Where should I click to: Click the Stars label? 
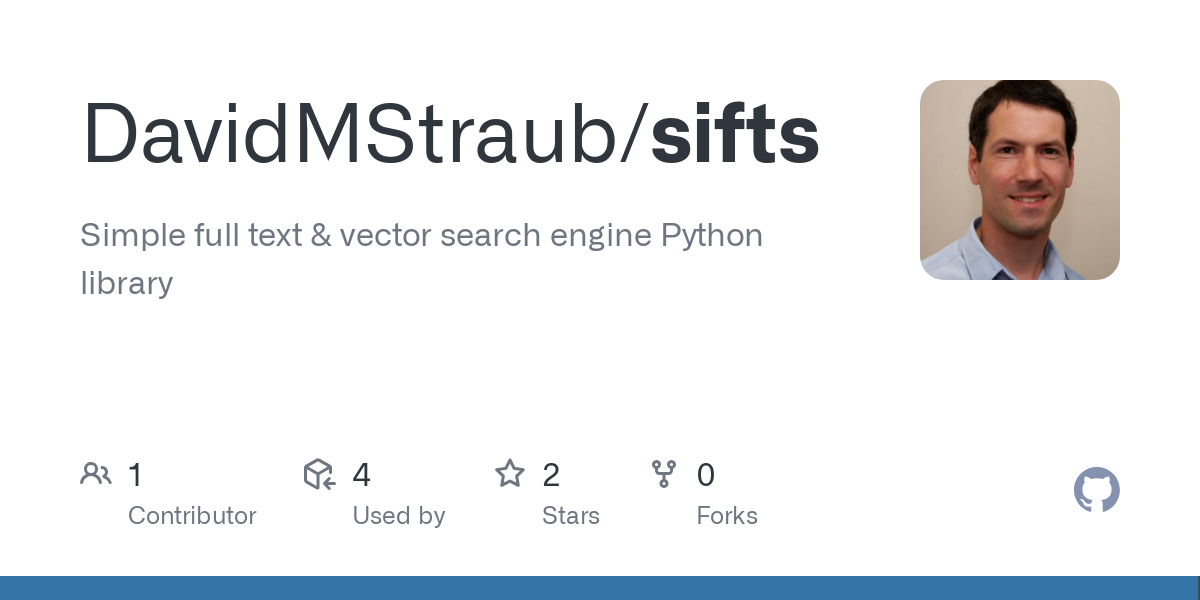(x=570, y=516)
